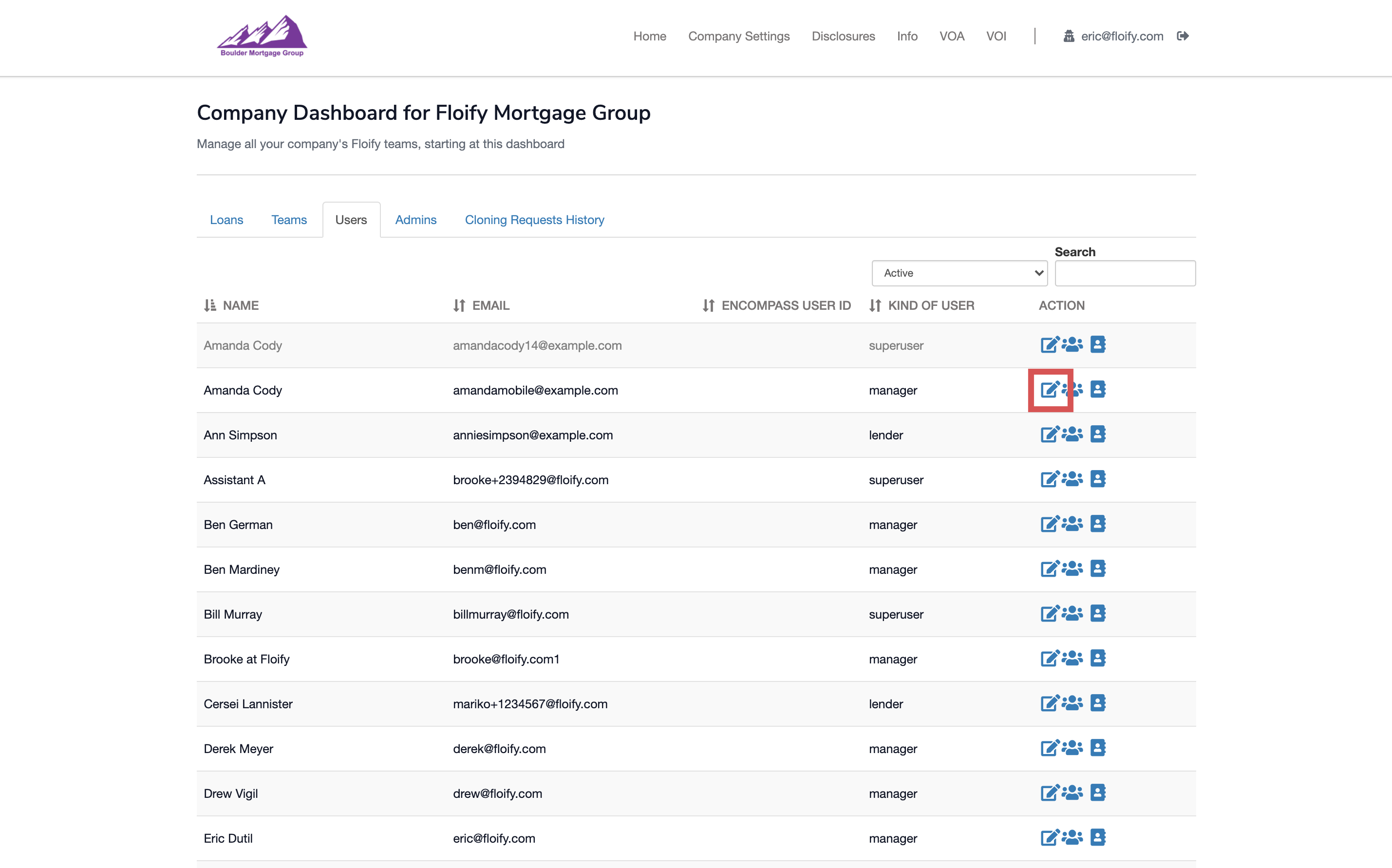Switch to the Loans tab
Image resolution: width=1392 pixels, height=868 pixels.
point(227,220)
